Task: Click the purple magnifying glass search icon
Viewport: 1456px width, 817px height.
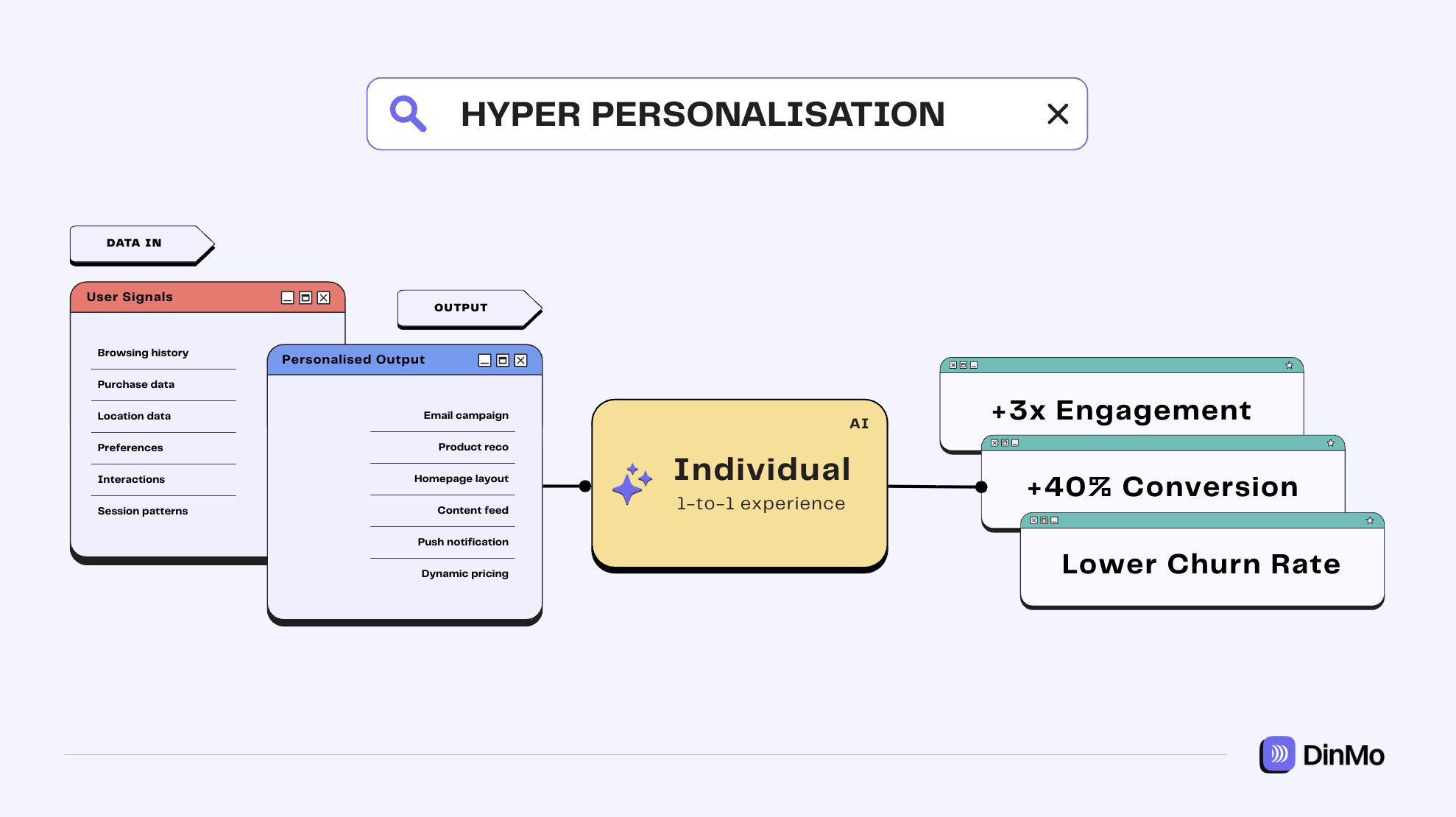Action: (408, 114)
